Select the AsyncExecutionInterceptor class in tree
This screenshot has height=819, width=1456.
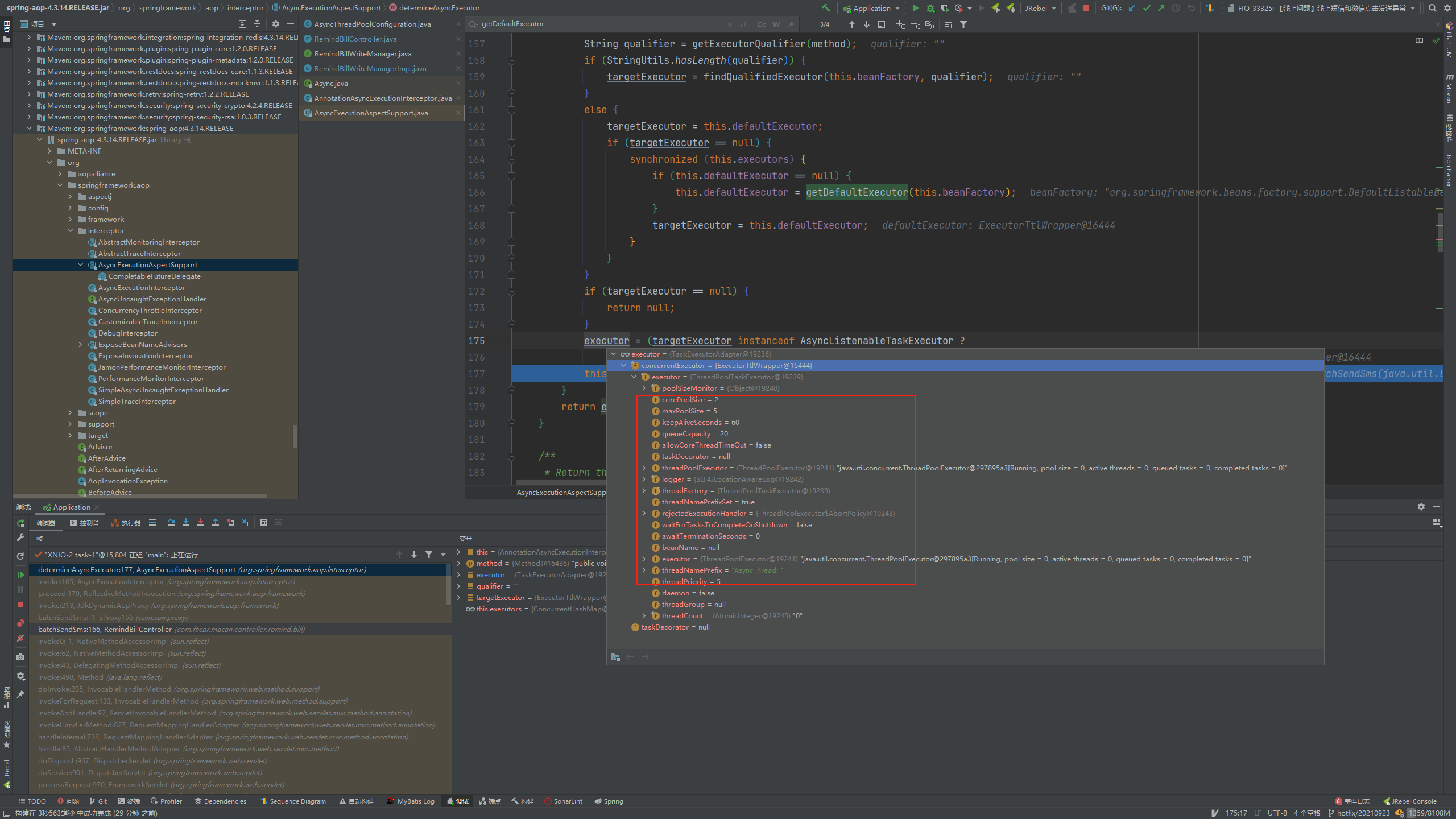pos(142,287)
